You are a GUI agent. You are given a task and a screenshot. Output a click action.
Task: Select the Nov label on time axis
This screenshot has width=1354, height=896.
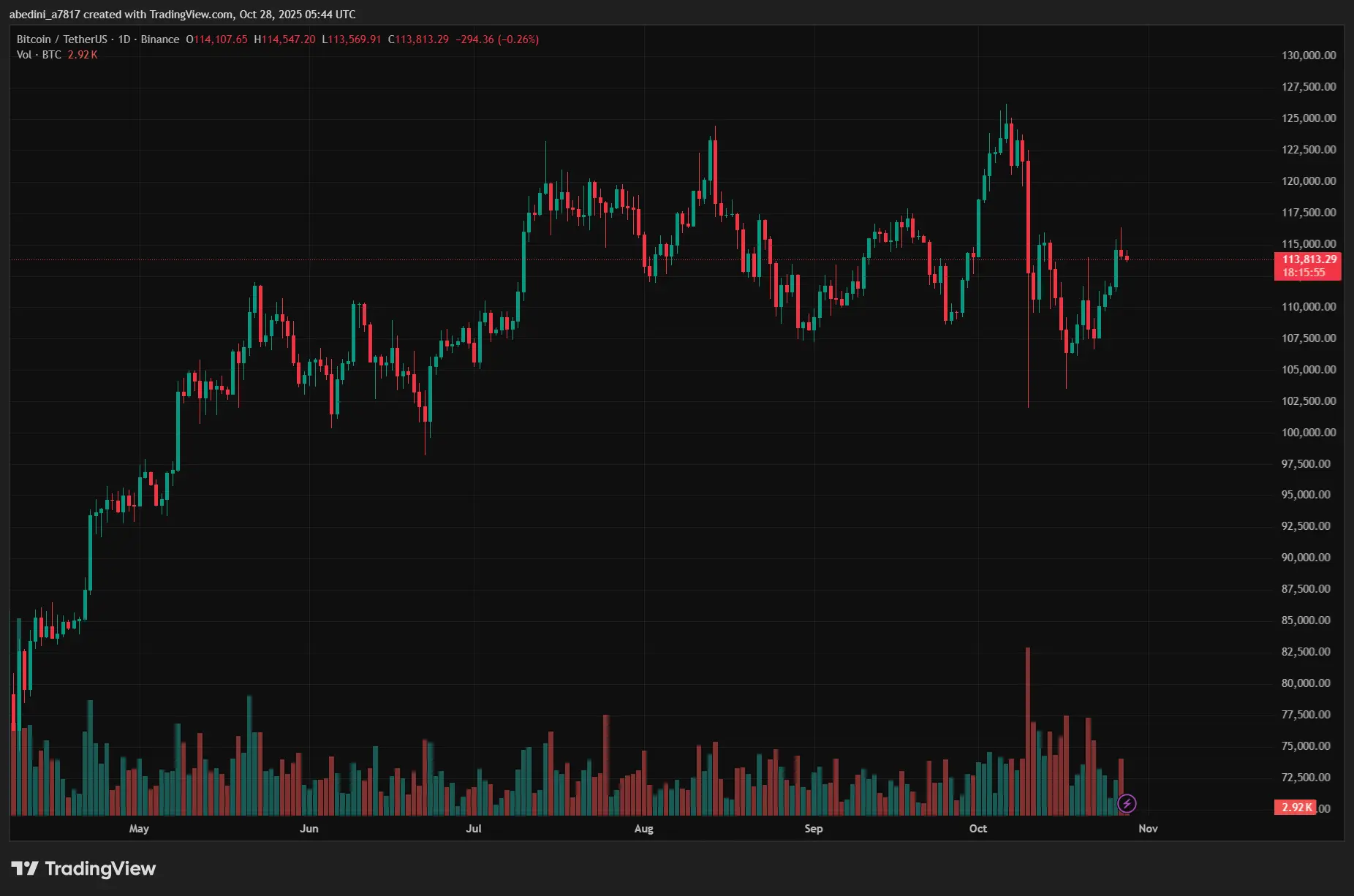[1148, 829]
